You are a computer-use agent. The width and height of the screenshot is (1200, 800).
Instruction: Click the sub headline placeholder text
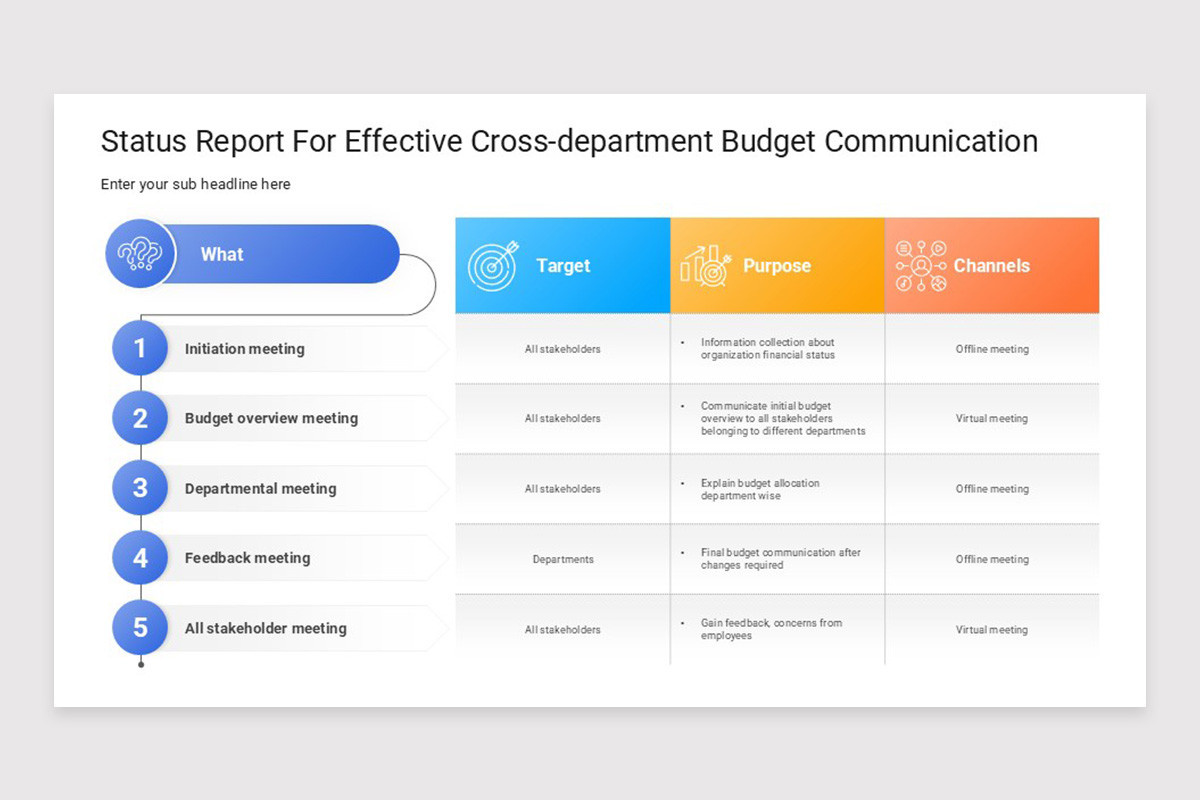point(195,184)
